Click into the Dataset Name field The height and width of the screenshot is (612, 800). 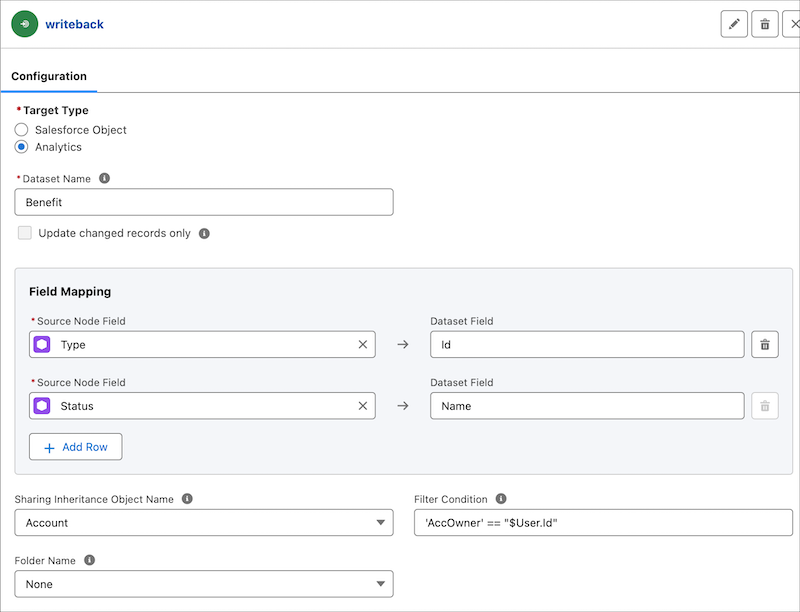coord(204,202)
